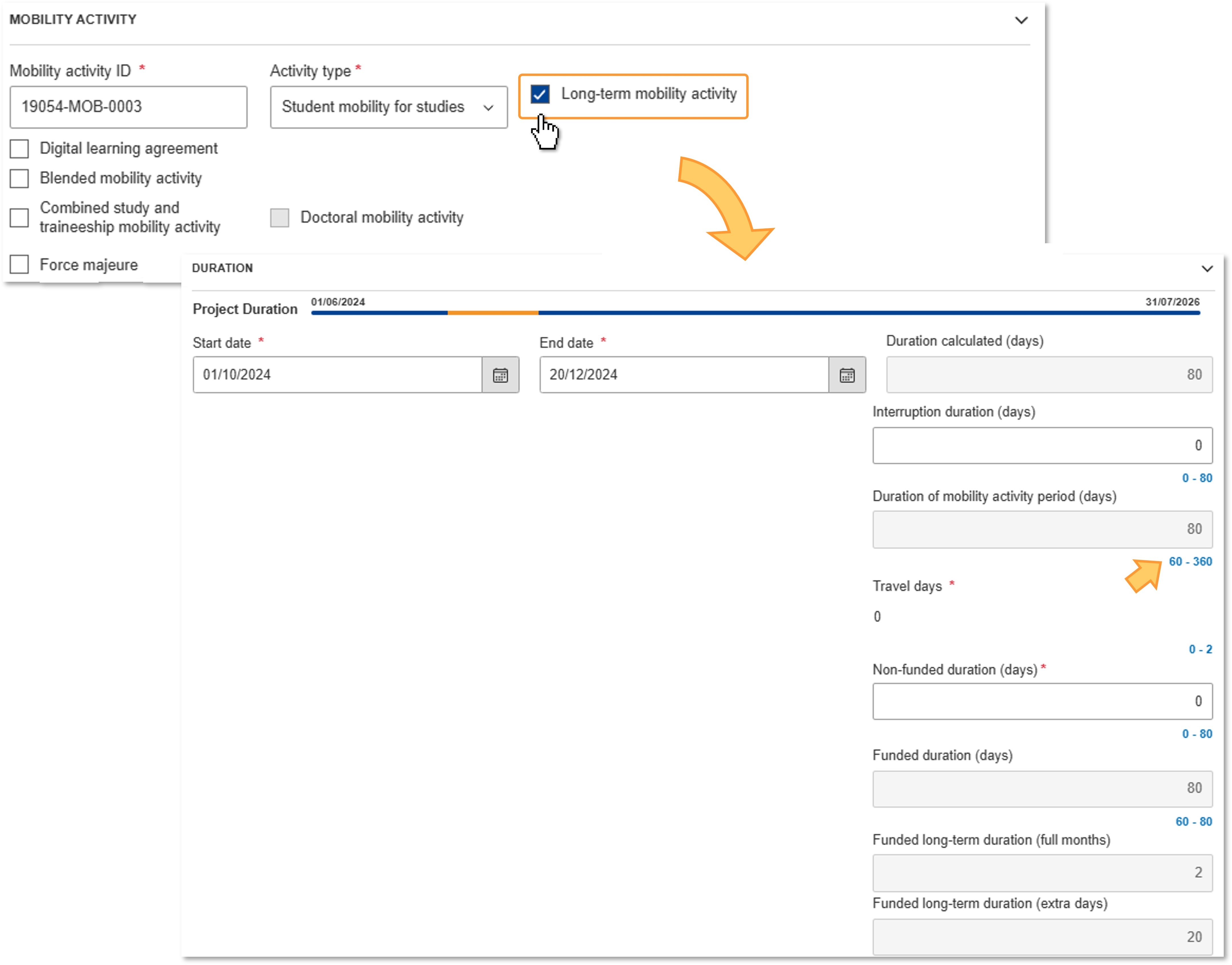Focus the Non-funded duration (days) field

pos(1042,702)
